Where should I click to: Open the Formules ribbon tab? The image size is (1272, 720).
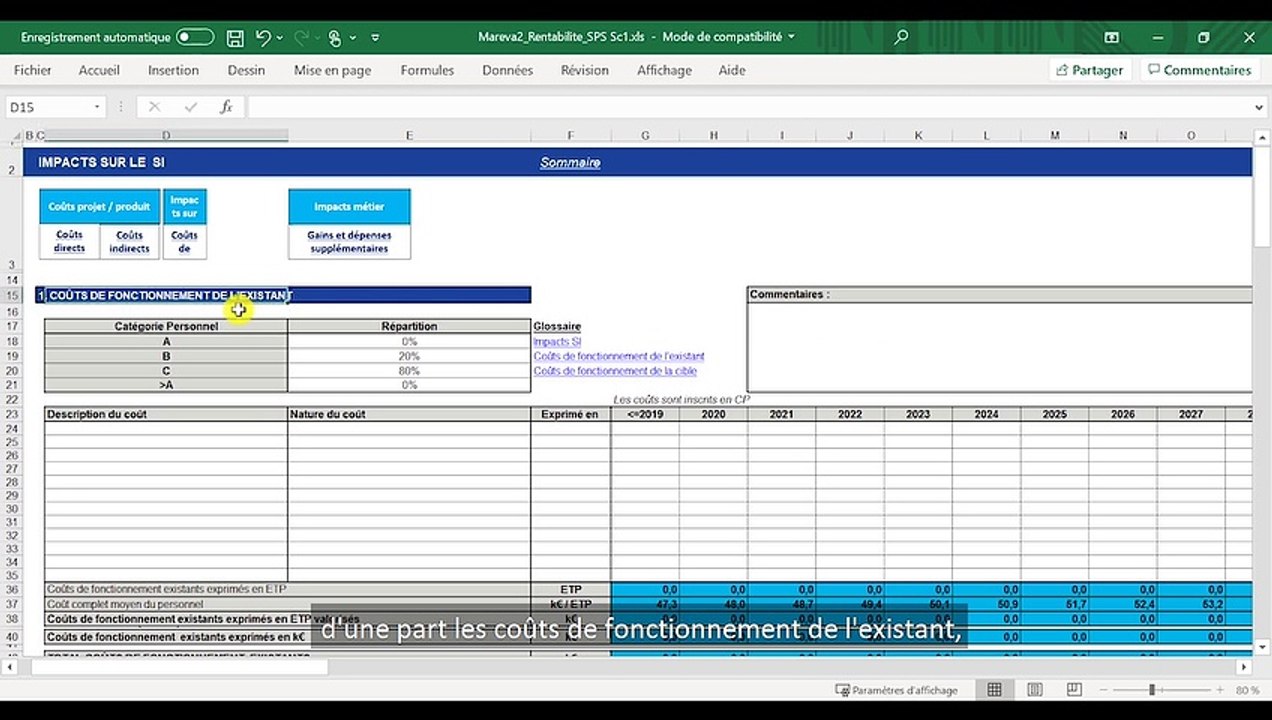click(x=427, y=70)
